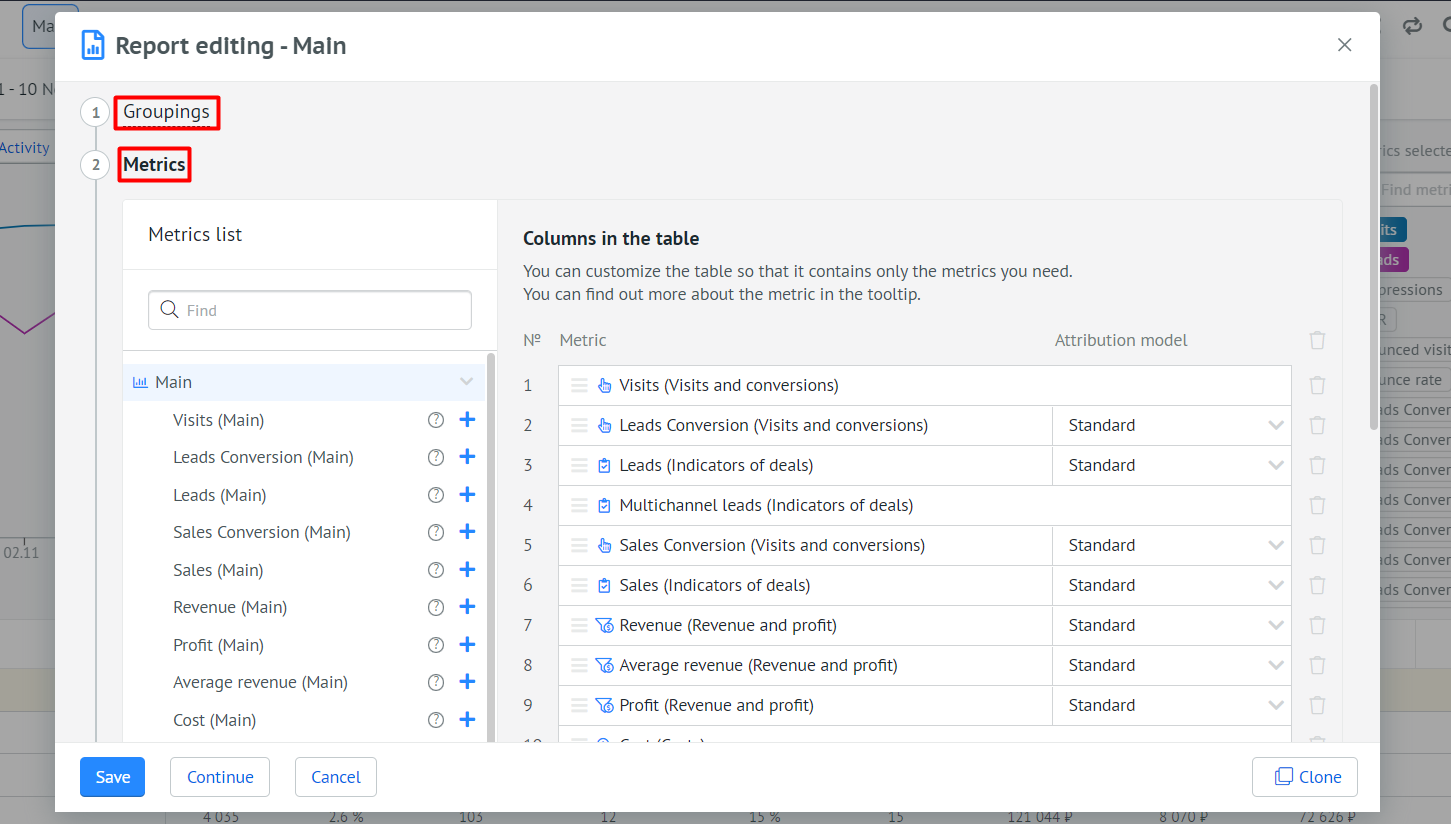Image resolution: width=1451 pixels, height=824 pixels.
Task: Show tooltip help for Profit (Main)
Action: click(436, 645)
